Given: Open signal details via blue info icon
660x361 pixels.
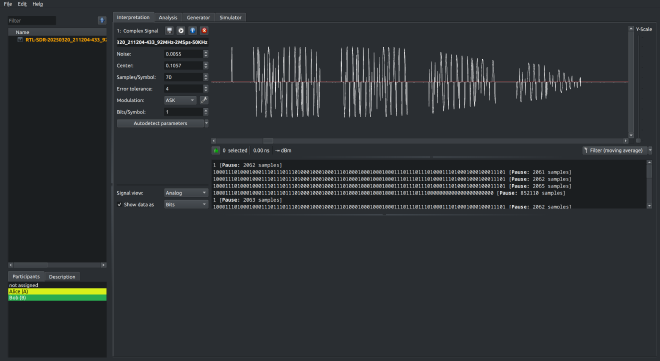Looking at the screenshot, I should click(x=192, y=31).
